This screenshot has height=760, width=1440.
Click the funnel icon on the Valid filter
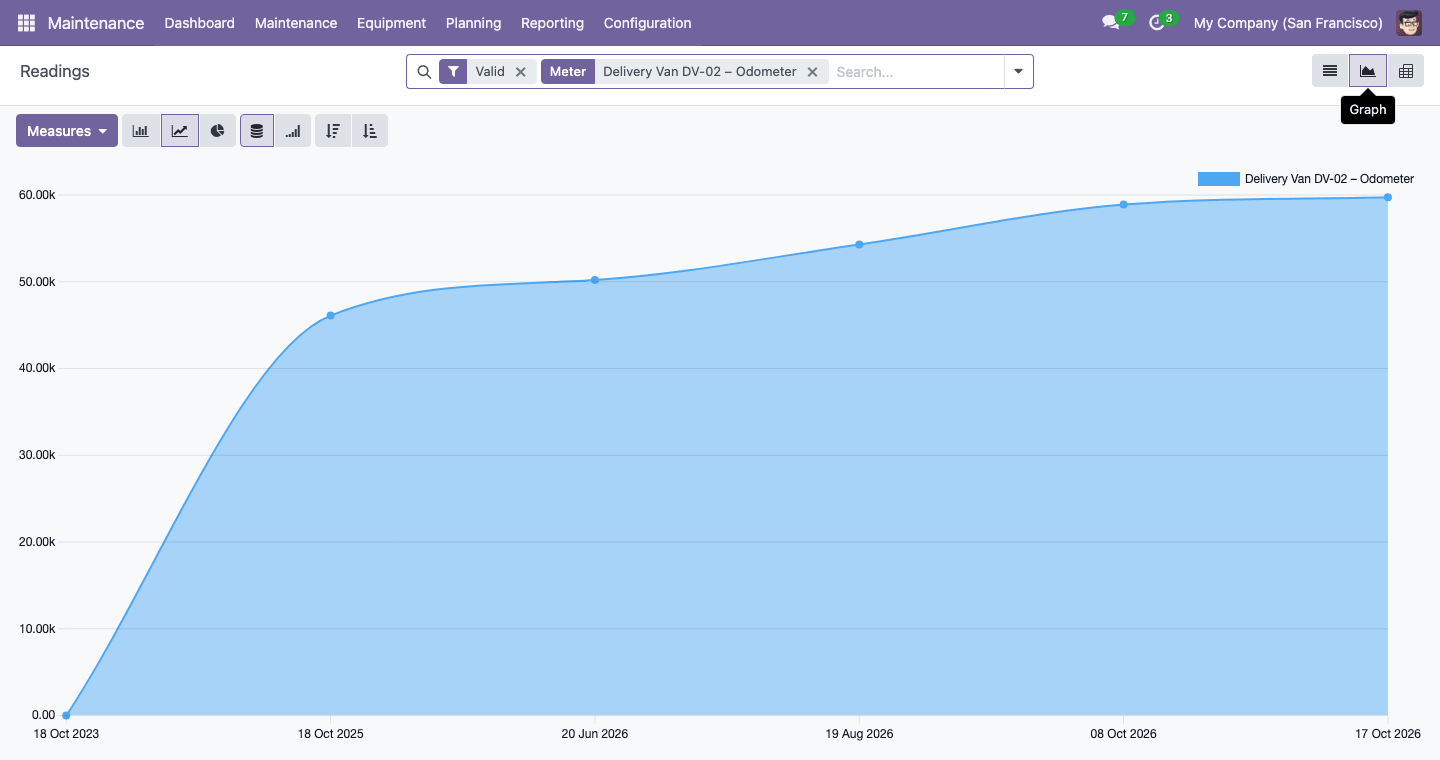pos(453,72)
